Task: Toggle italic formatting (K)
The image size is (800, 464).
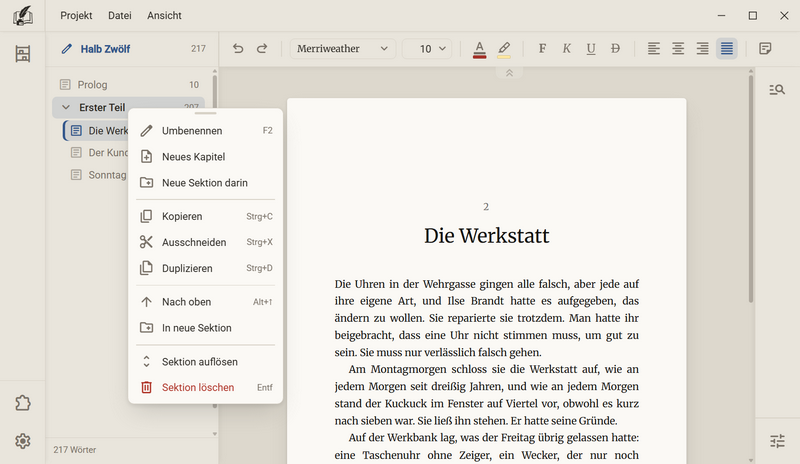Action: 566,48
